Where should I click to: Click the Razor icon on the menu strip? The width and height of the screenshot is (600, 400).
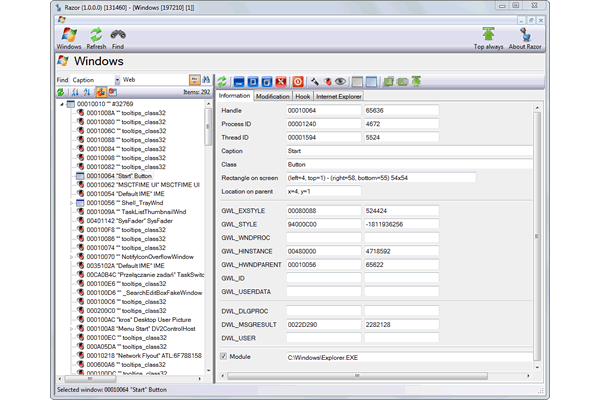62,20
